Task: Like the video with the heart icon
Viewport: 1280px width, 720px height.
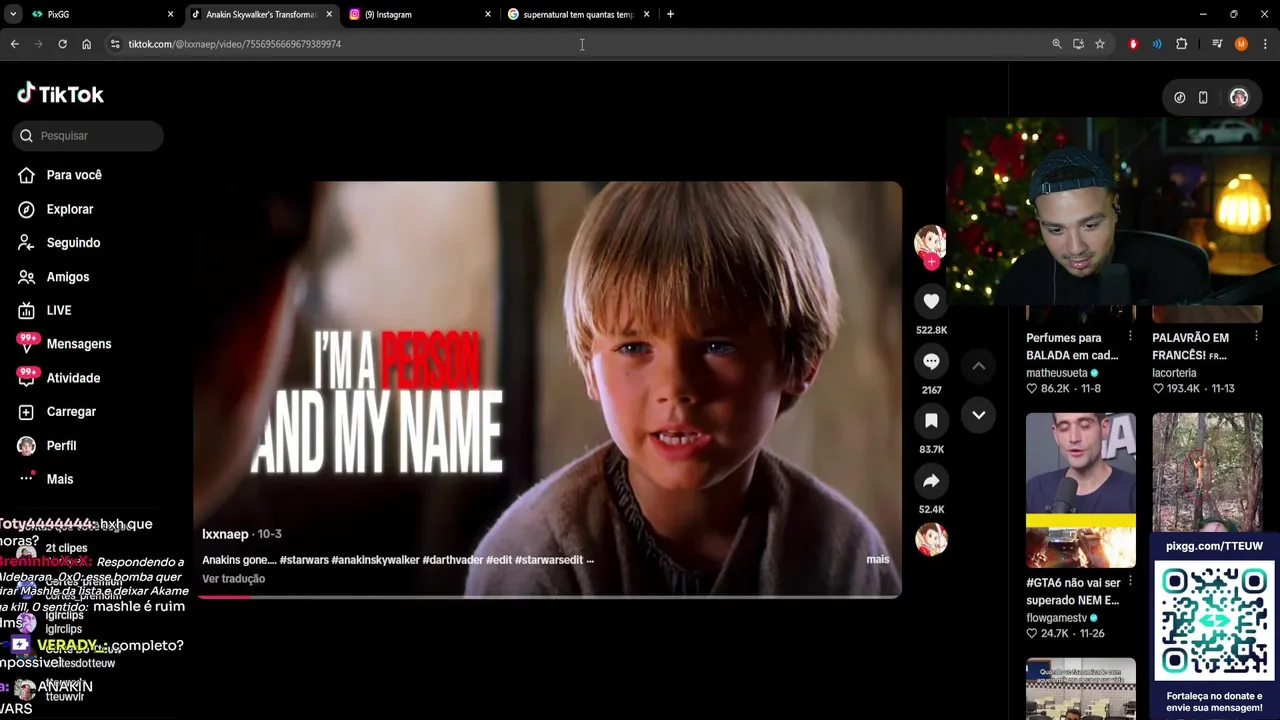Action: (931, 301)
